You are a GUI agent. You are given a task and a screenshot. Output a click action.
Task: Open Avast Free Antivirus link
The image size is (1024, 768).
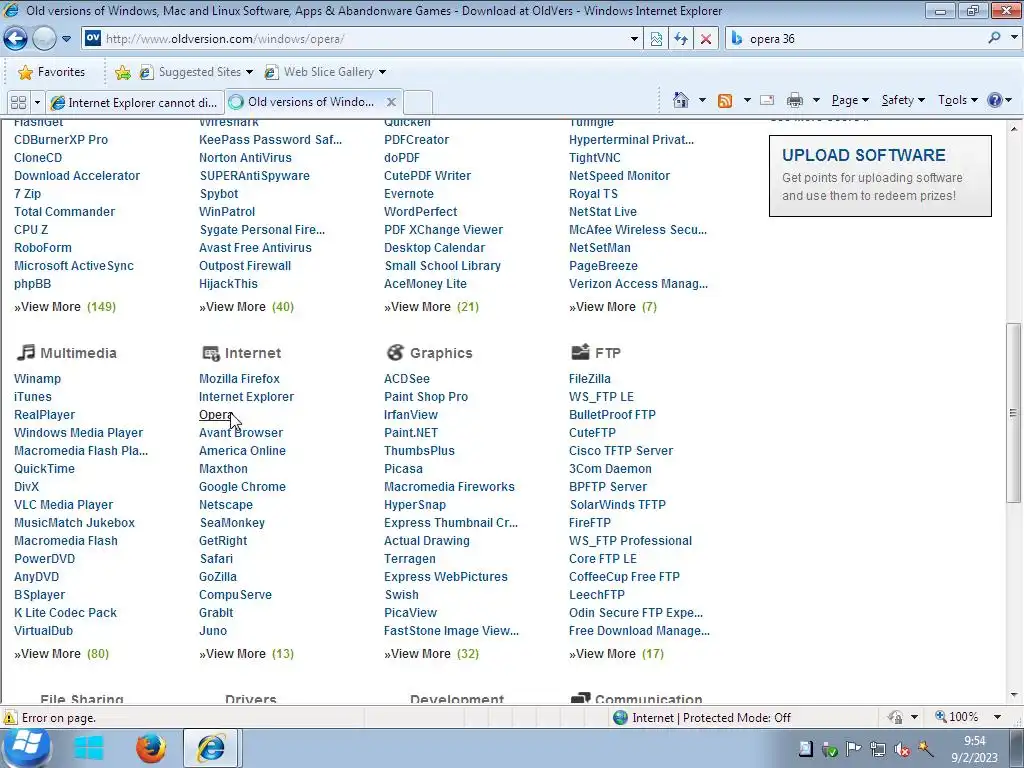pyautogui.click(x=255, y=248)
